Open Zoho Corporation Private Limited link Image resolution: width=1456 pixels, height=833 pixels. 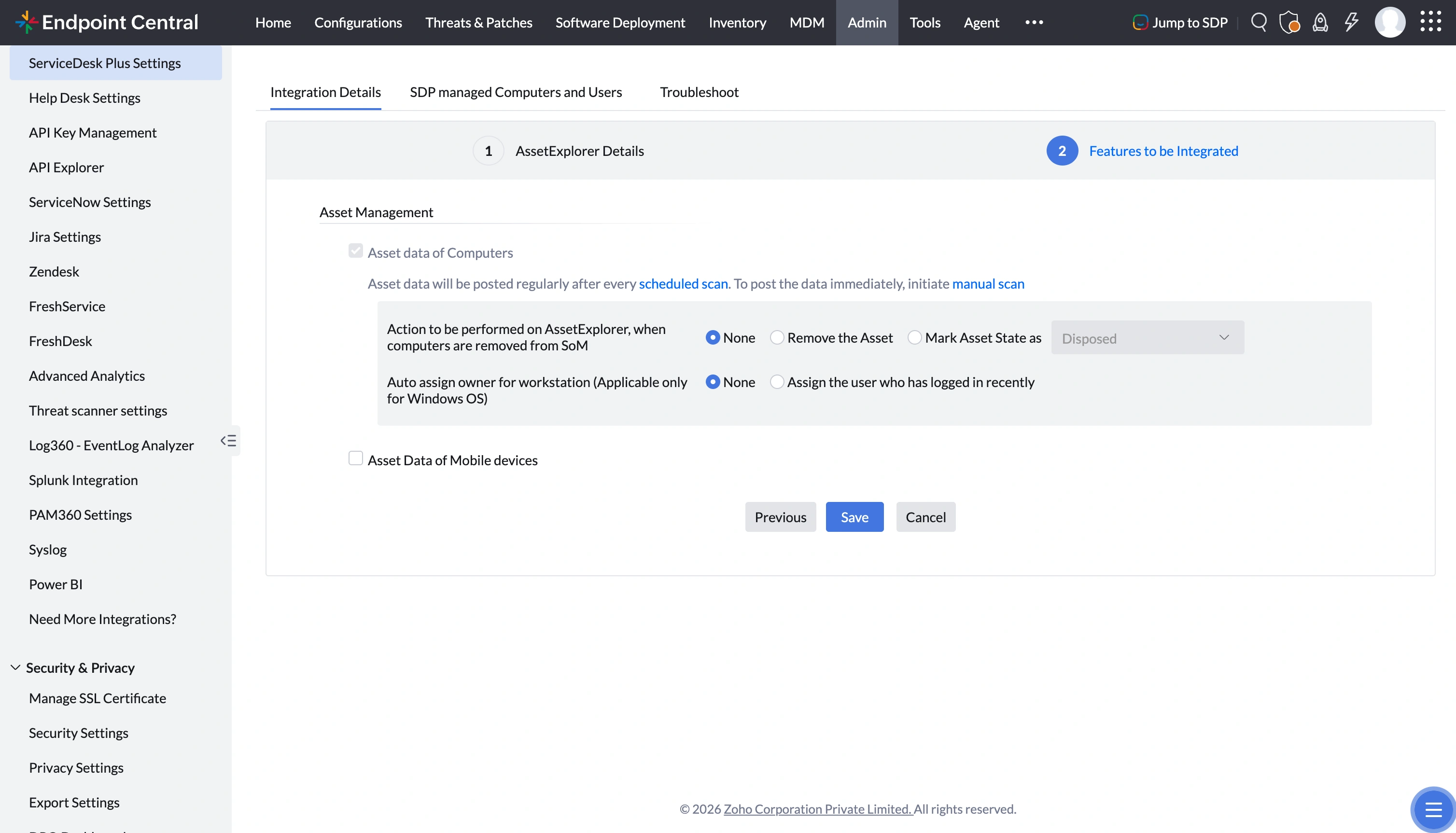[x=817, y=809]
